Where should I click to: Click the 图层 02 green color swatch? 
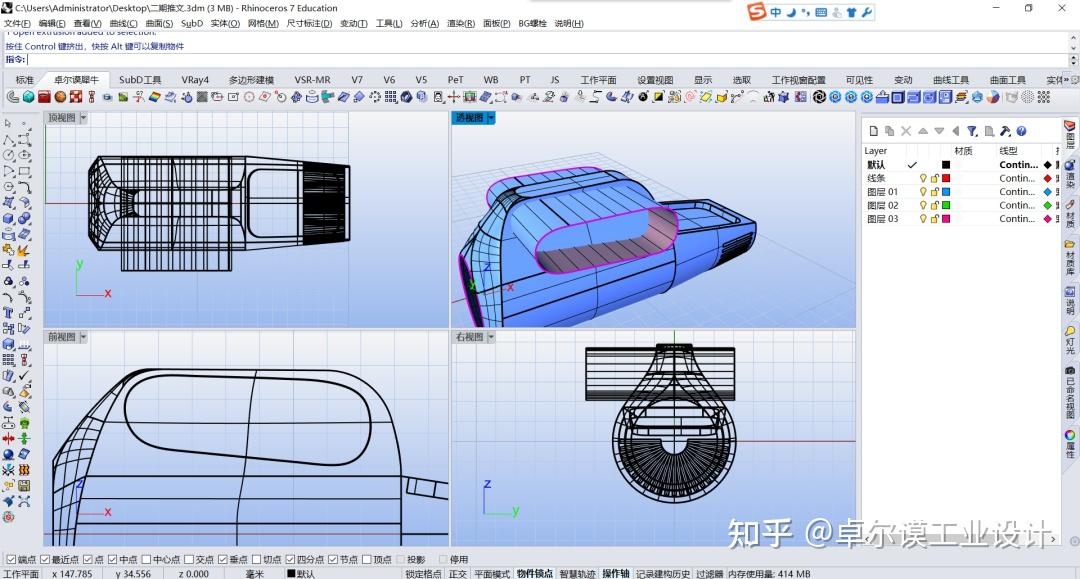click(946, 205)
